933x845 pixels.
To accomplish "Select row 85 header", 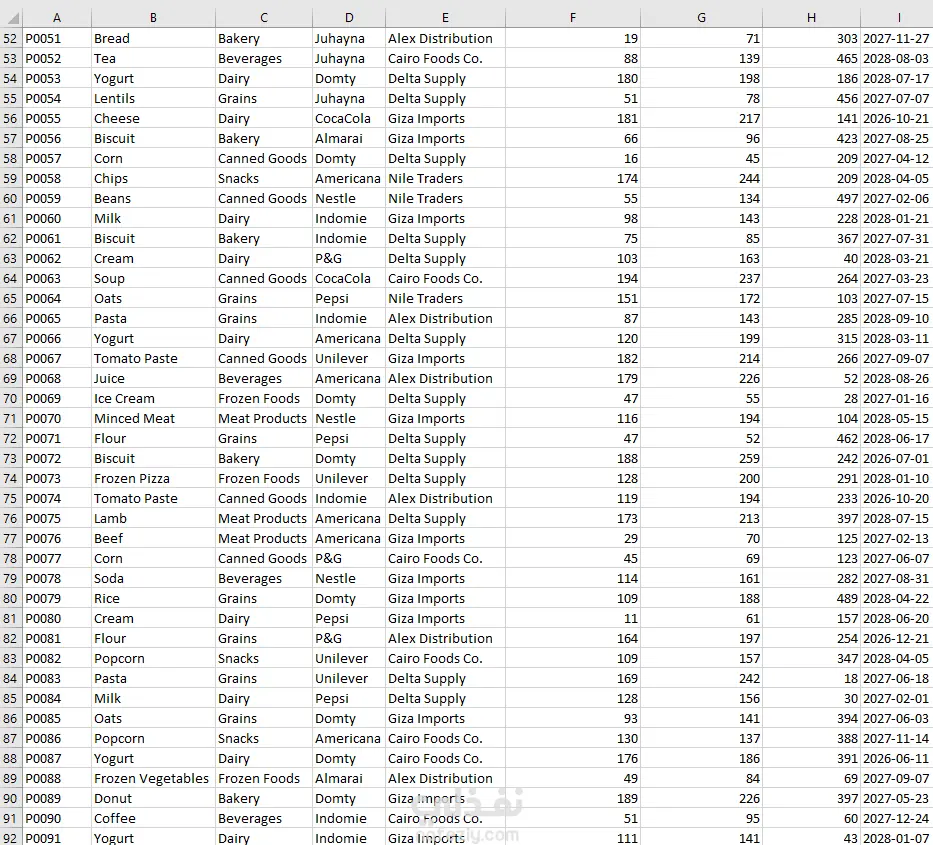I will [11, 699].
